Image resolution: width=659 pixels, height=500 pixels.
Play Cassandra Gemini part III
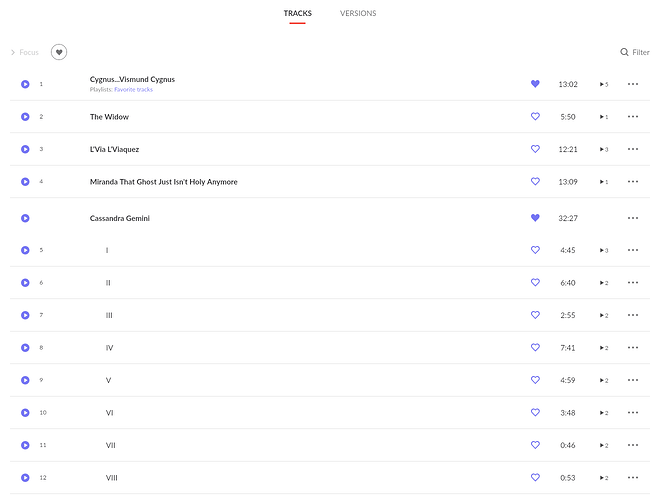tap(25, 315)
